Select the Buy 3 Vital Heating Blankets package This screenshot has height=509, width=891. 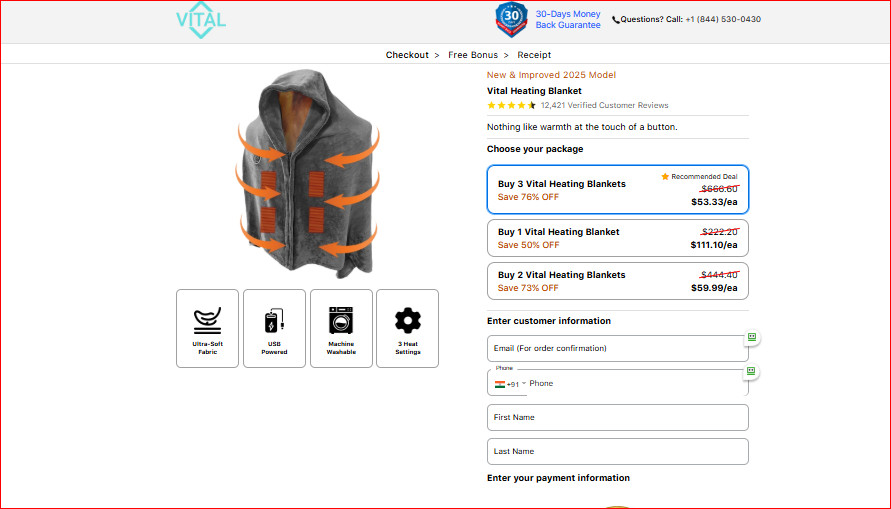617,190
